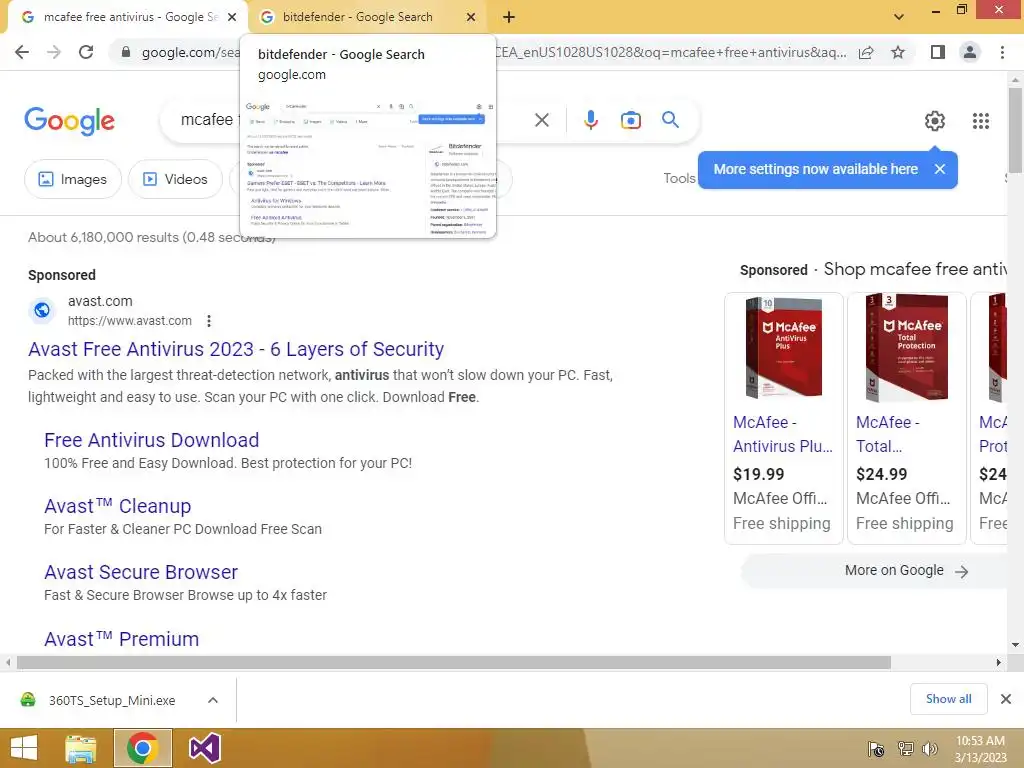This screenshot has height=768, width=1024.
Task: Click the vertical scrollbar down arrow
Action: coord(1015,645)
